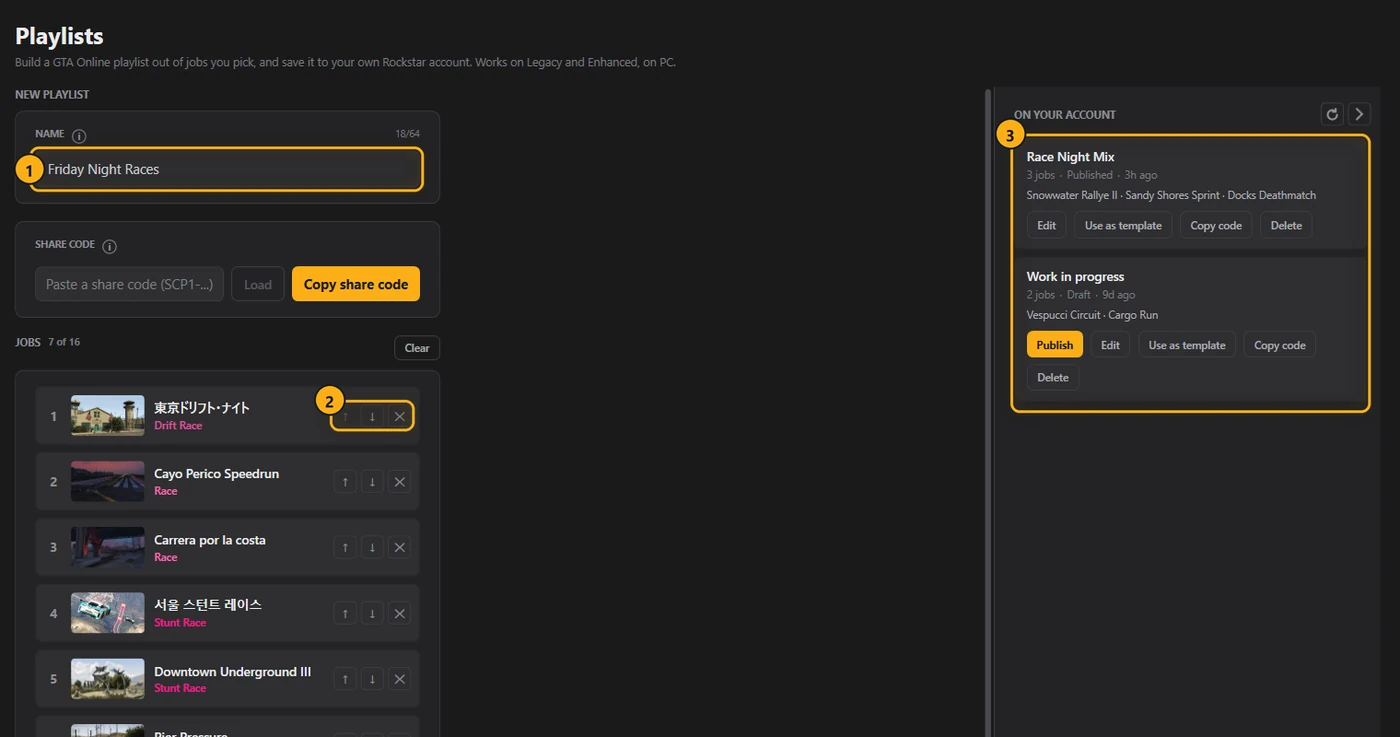Open the 서울 스턴트 레이스 thumbnail
Image resolution: width=1400 pixels, height=737 pixels.
108,614
